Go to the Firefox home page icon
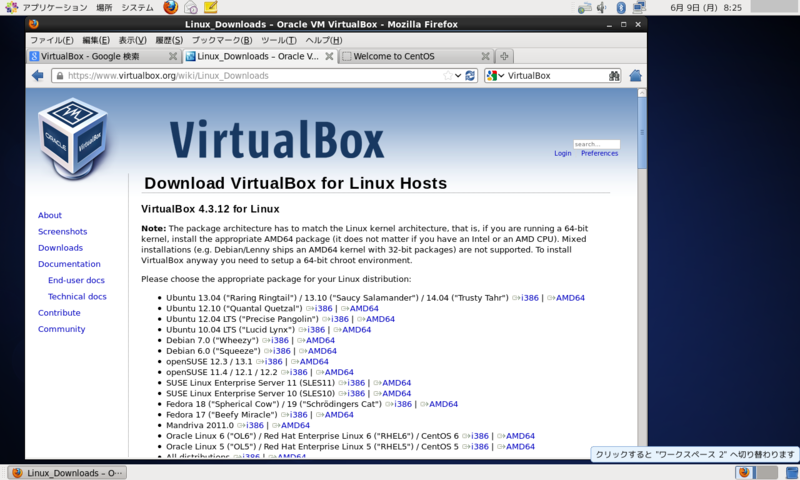 pos(635,75)
